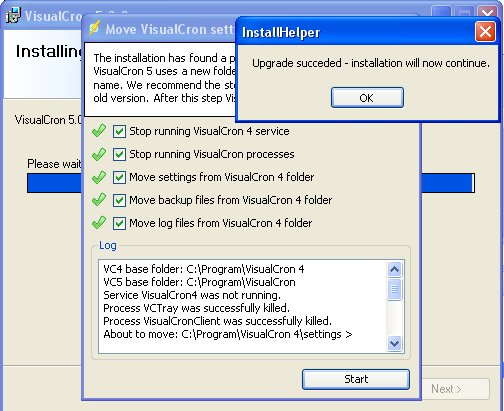
Task: Click the lightning bolt icon in Move VisualCron settings title
Action: pos(94,28)
